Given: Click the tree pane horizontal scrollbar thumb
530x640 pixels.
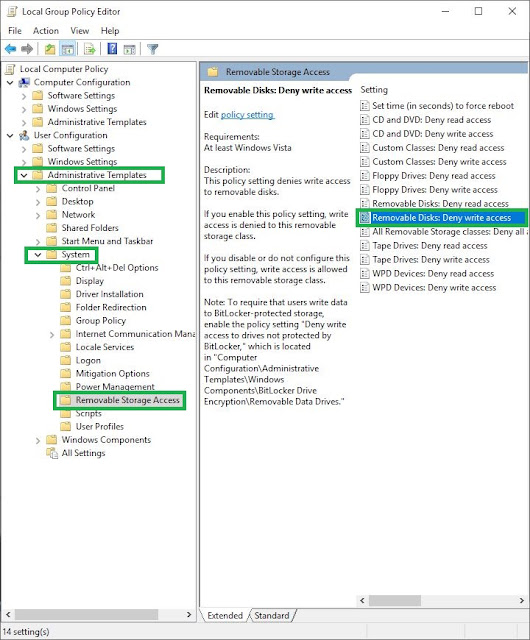Looking at the screenshot, I should tap(87, 615).
